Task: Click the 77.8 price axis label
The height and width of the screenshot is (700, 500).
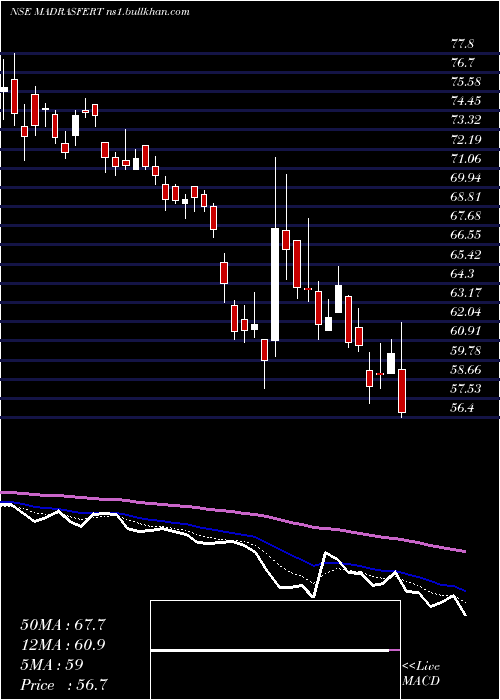Action: tap(462, 44)
